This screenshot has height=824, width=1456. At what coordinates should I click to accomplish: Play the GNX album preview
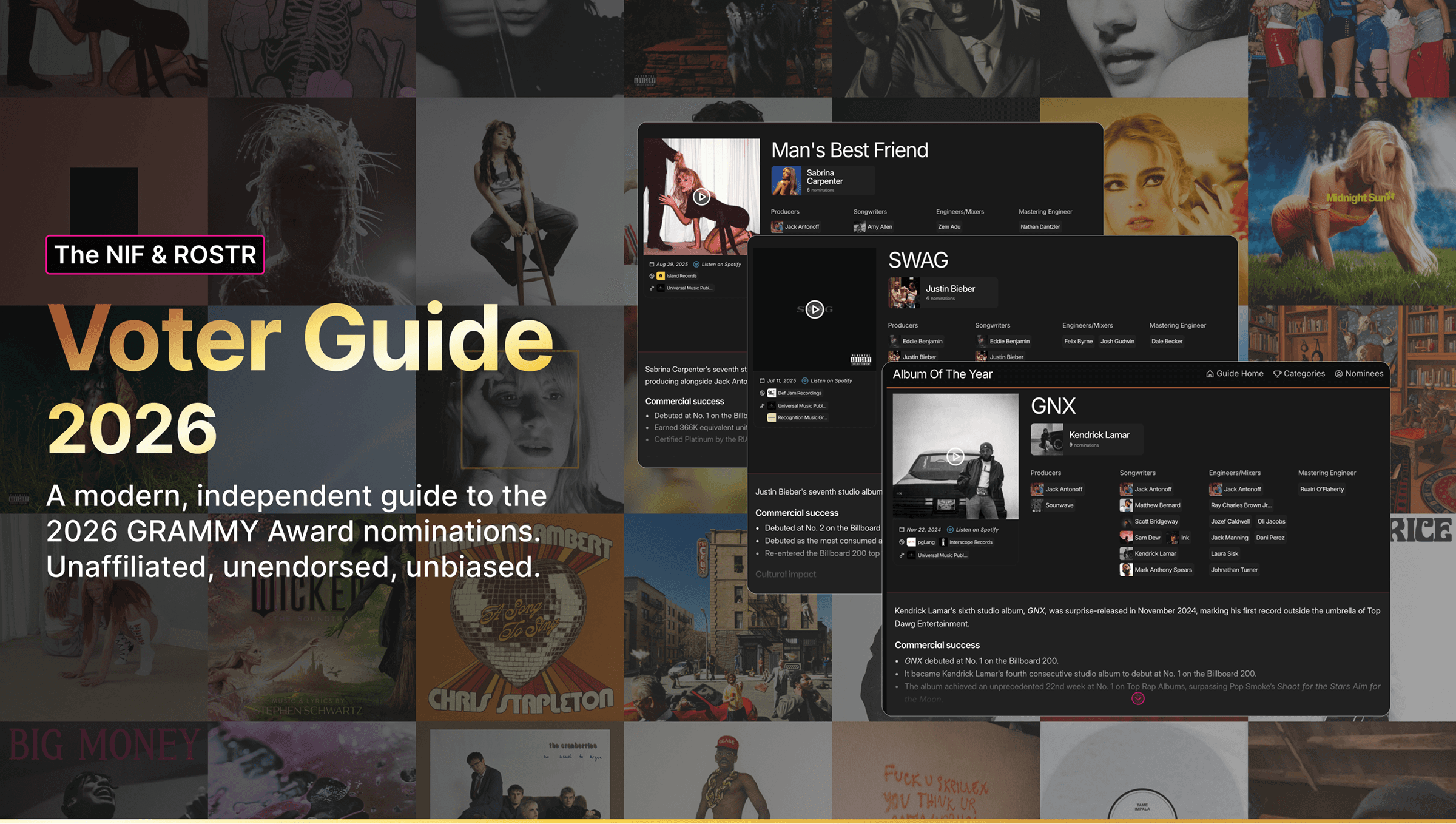point(955,456)
